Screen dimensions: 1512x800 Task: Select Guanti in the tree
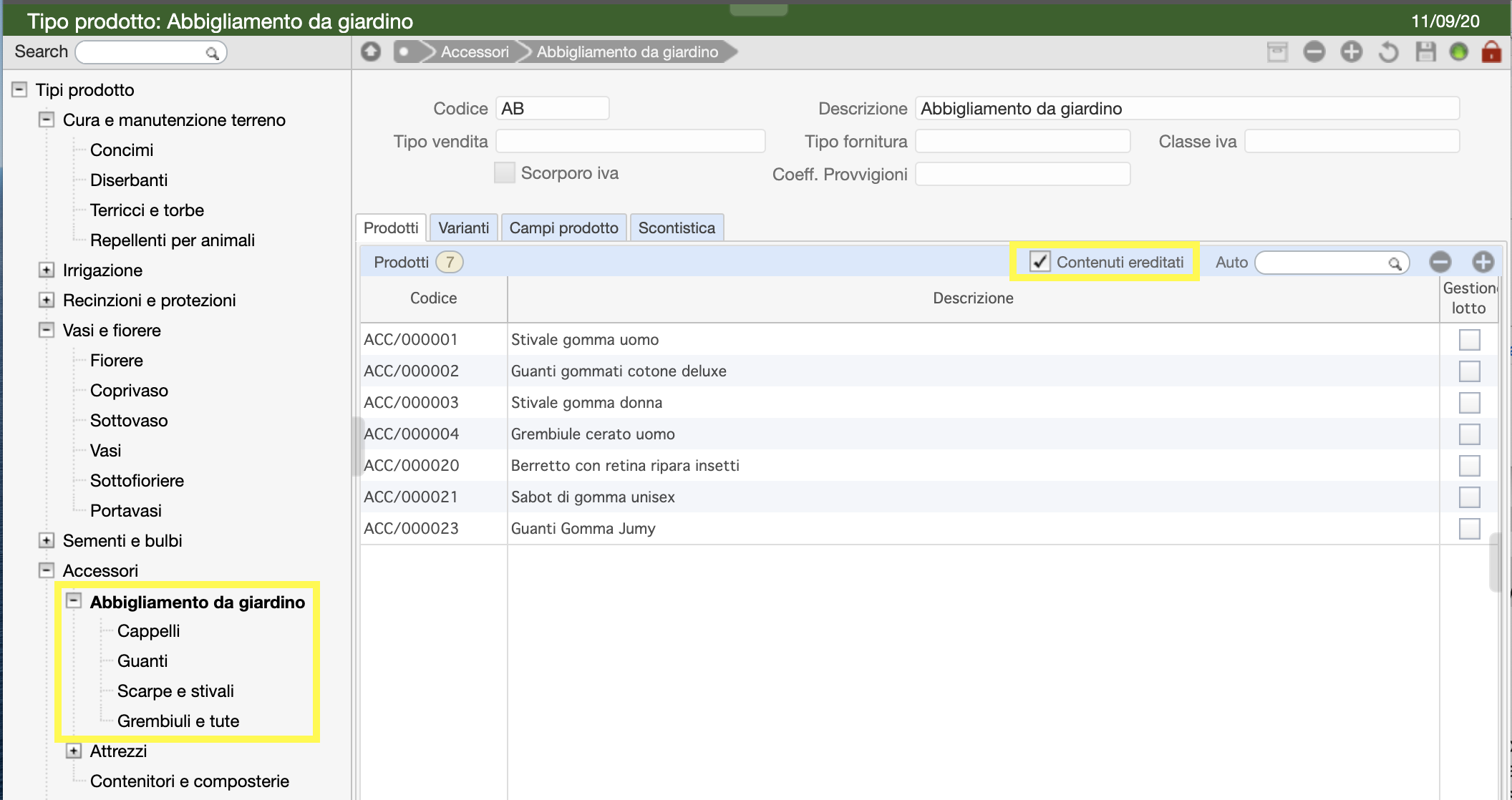pyautogui.click(x=142, y=660)
